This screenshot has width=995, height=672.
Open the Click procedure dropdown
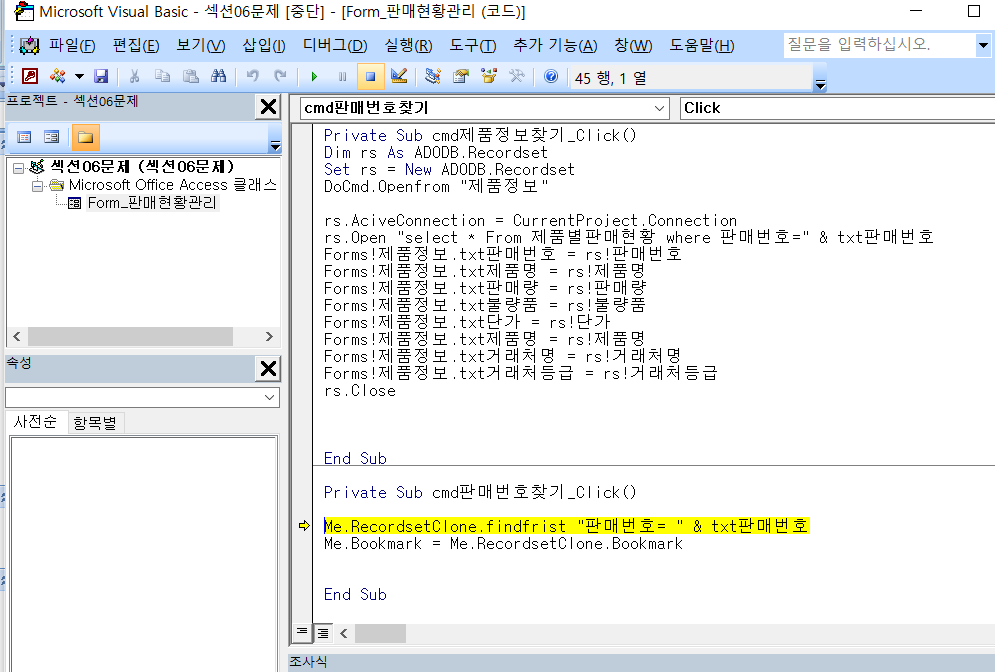[x=836, y=108]
